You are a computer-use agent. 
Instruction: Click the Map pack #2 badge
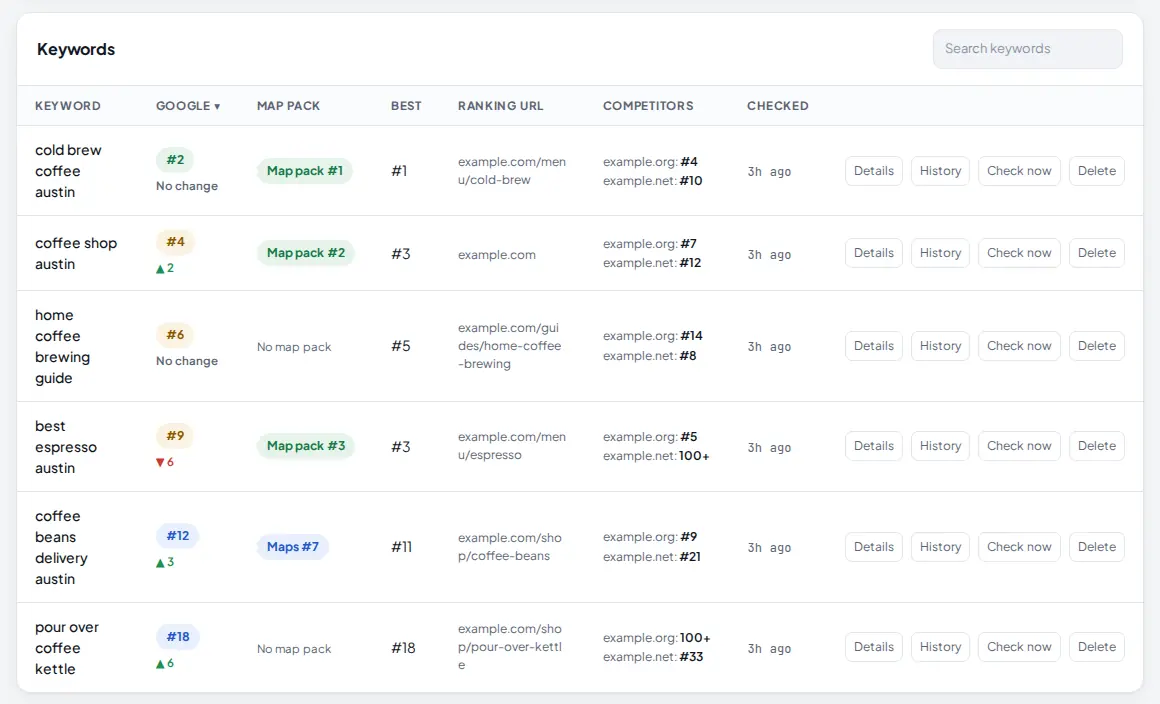tap(306, 253)
